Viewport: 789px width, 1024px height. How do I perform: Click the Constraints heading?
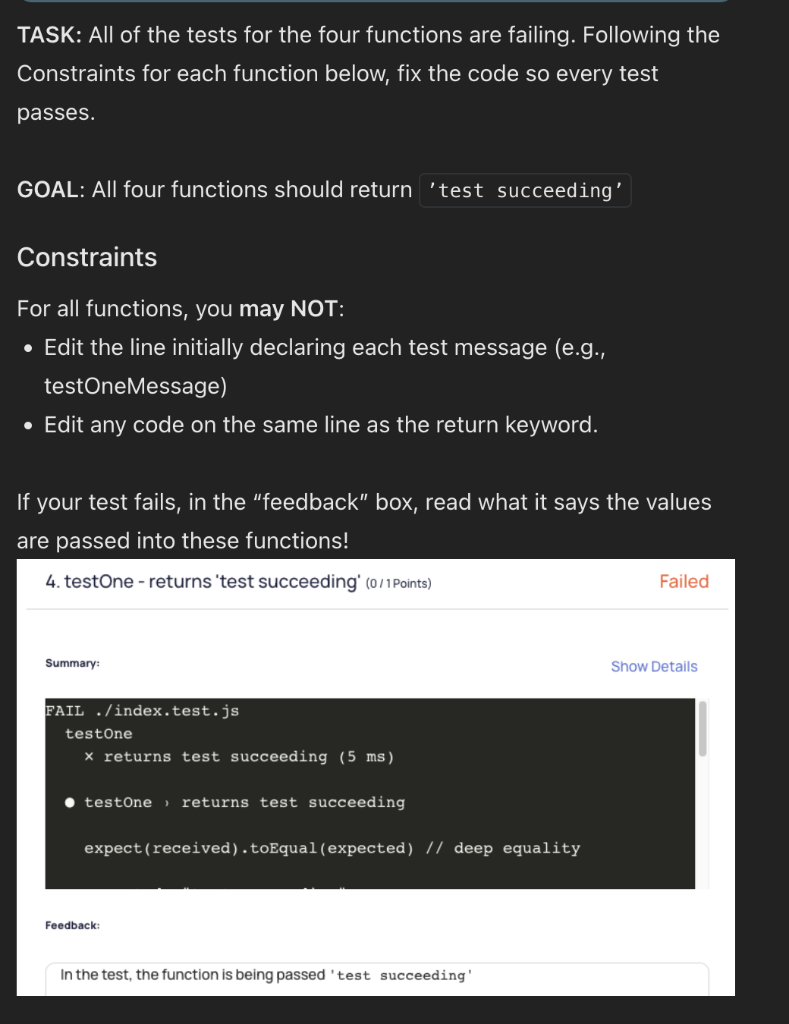coord(86,257)
